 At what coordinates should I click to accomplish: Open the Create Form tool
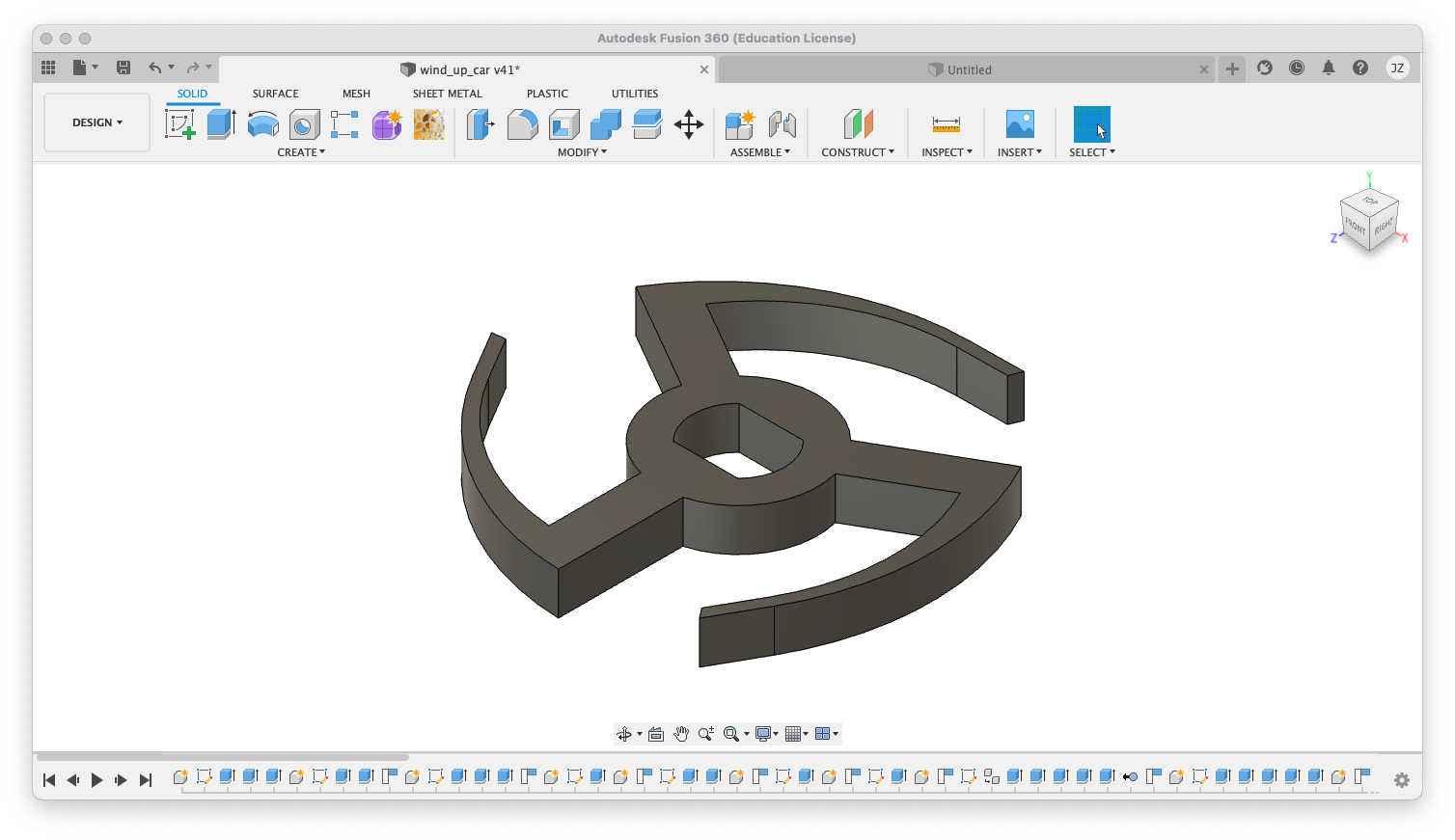tap(387, 124)
